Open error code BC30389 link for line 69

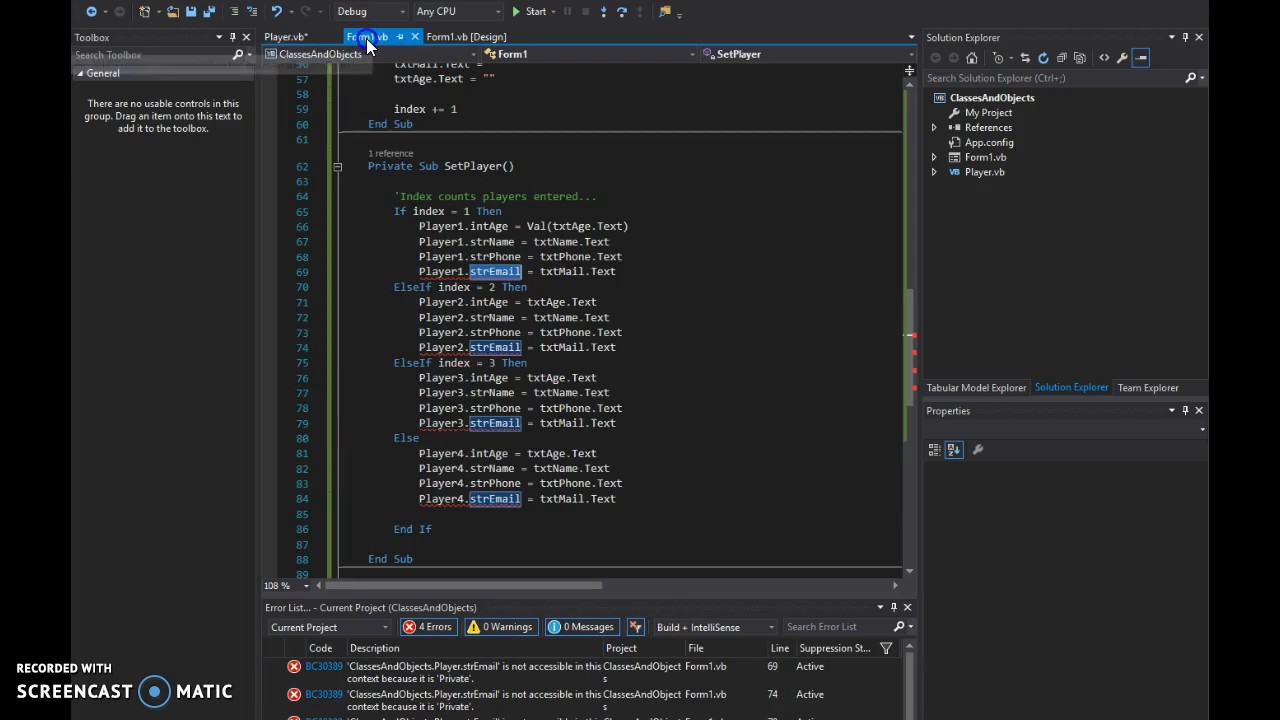[324, 667]
